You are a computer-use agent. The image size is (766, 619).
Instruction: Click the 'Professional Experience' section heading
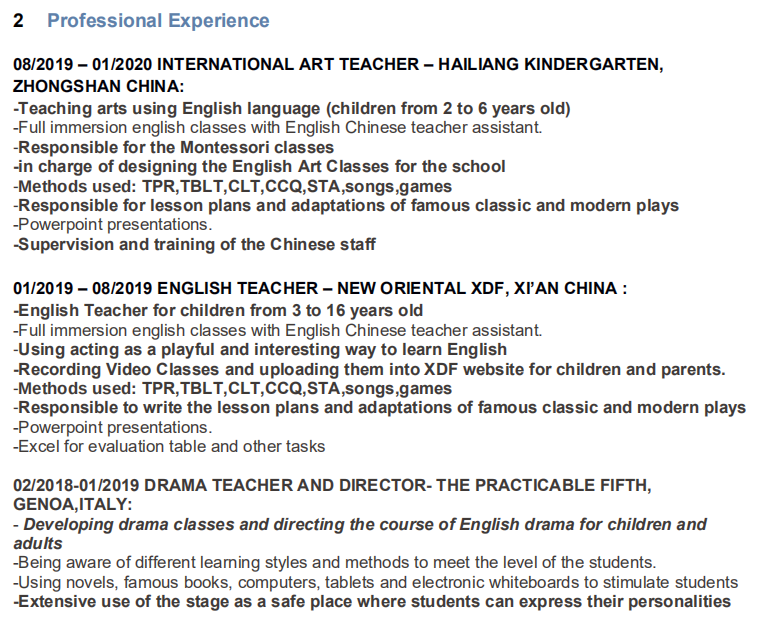(x=158, y=20)
